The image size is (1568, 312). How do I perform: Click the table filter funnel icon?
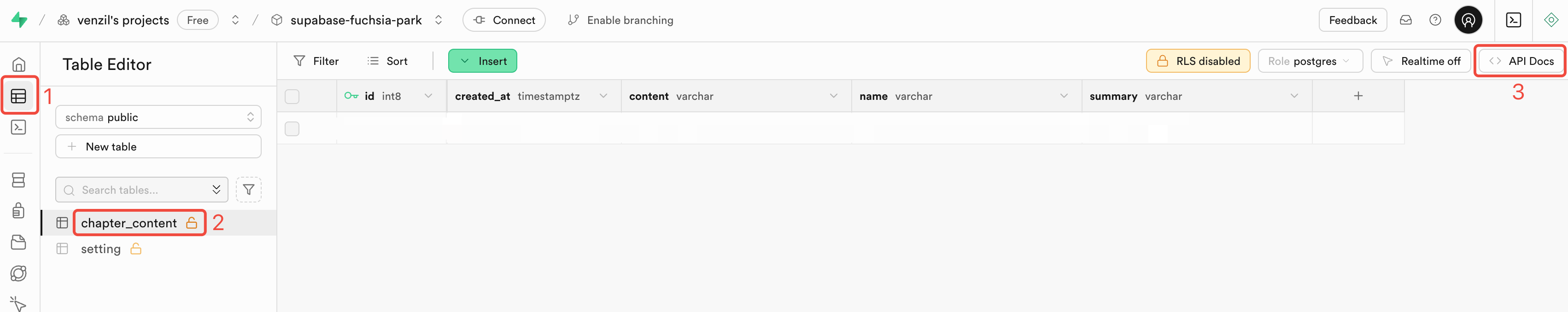248,190
